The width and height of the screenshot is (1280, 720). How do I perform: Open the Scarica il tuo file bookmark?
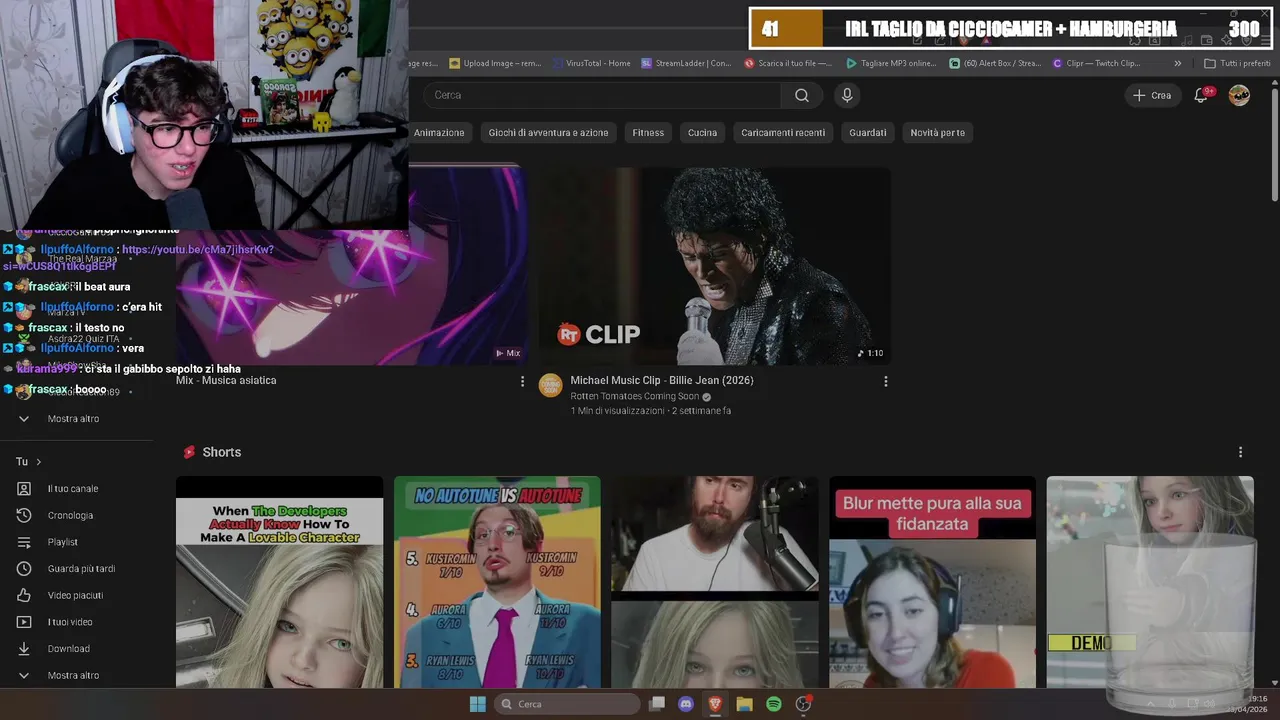[x=788, y=63]
